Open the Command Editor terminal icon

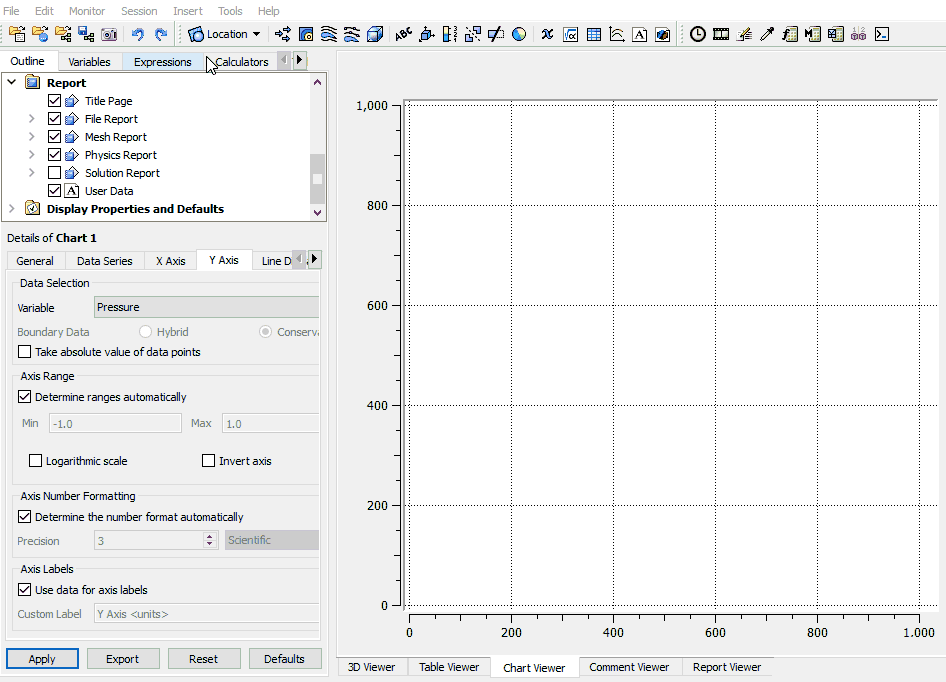point(882,34)
